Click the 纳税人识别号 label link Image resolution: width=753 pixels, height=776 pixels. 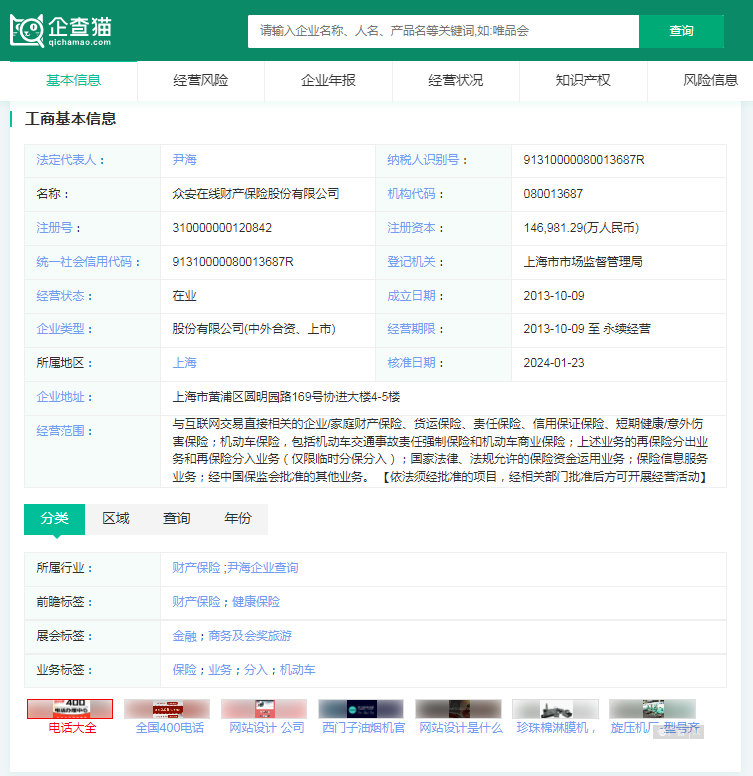coord(423,160)
